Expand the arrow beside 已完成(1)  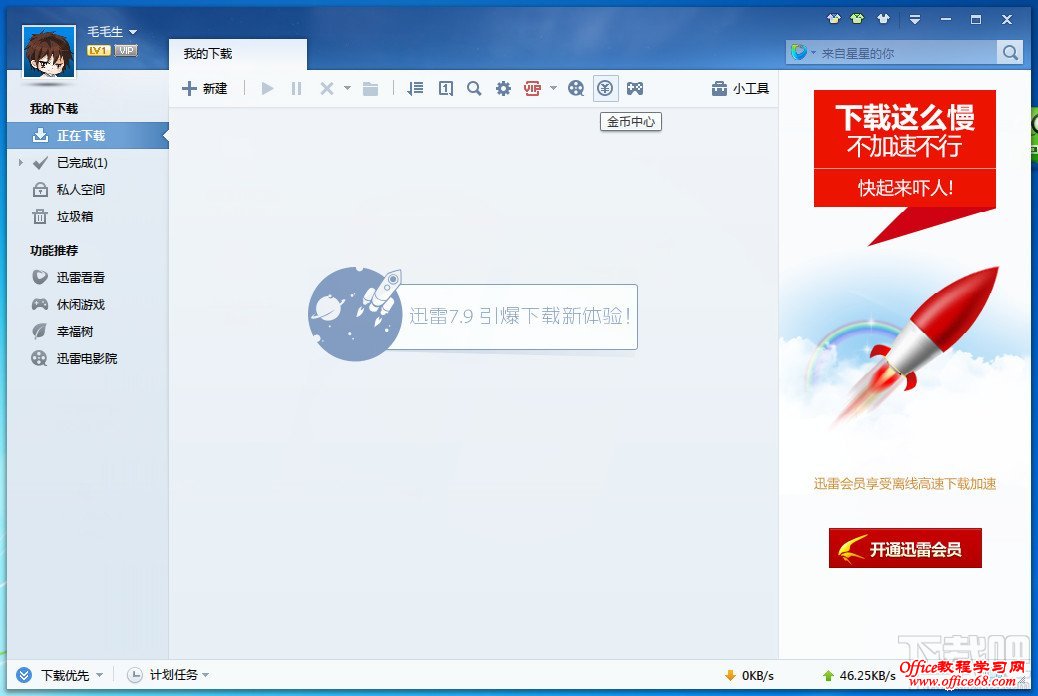[21, 162]
